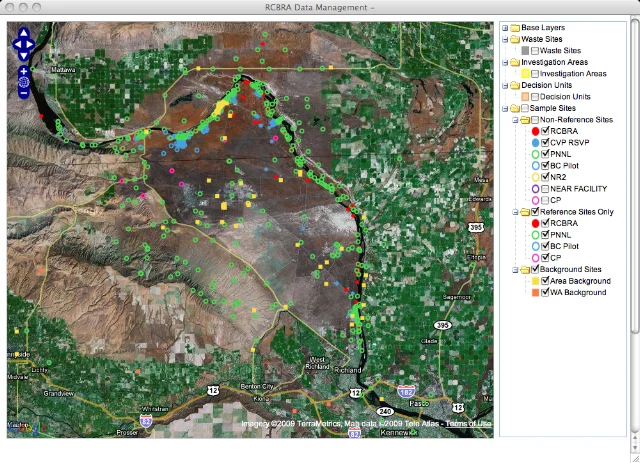Click red RCBRA marker under Reference Sites Only
This screenshot has height=463, width=640.
point(536,223)
